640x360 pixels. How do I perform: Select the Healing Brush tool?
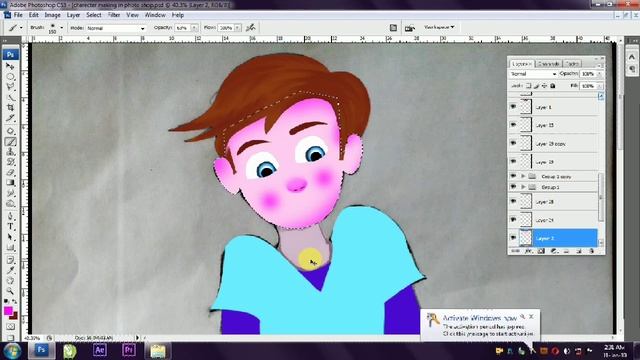[10, 131]
